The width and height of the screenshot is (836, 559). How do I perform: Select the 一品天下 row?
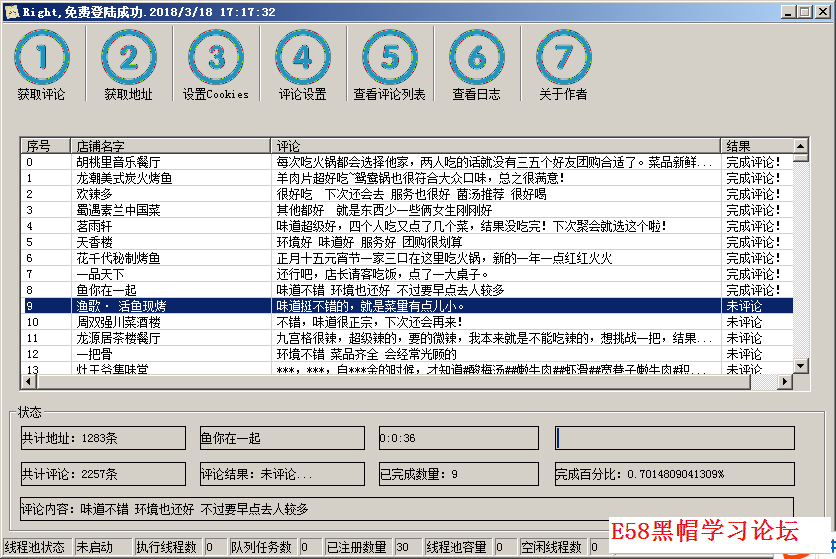(407, 274)
